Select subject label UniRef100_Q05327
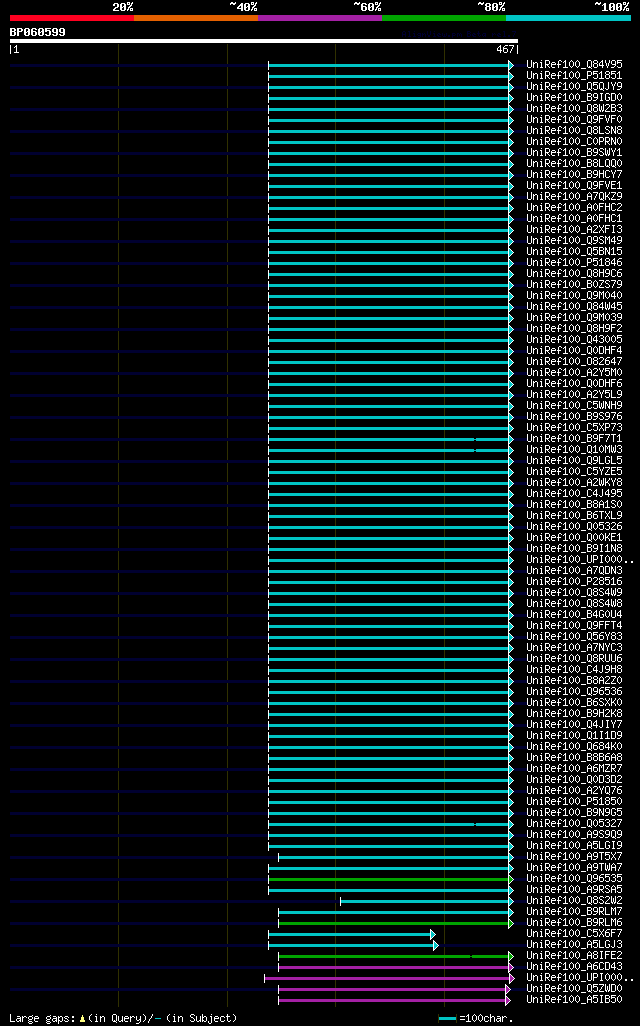The image size is (640, 1026). coord(575,823)
